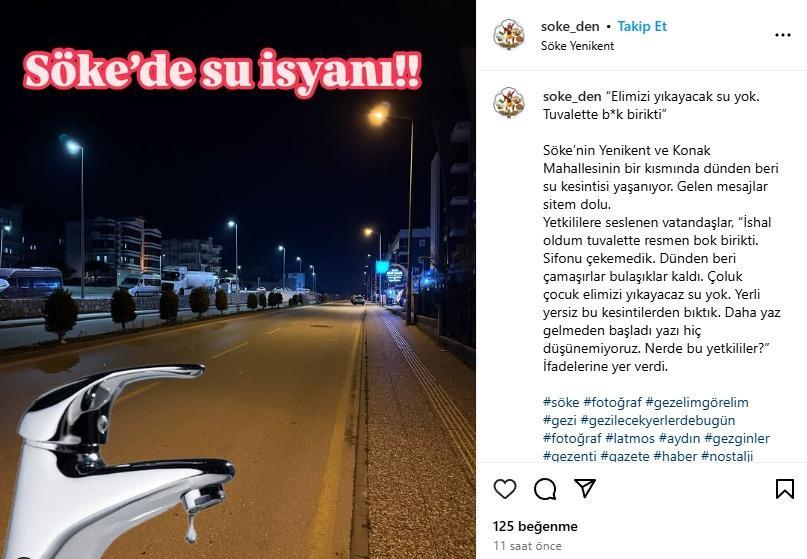Open the #gezelimgörelim hashtag
The width and height of the screenshot is (807, 559).
point(697,403)
